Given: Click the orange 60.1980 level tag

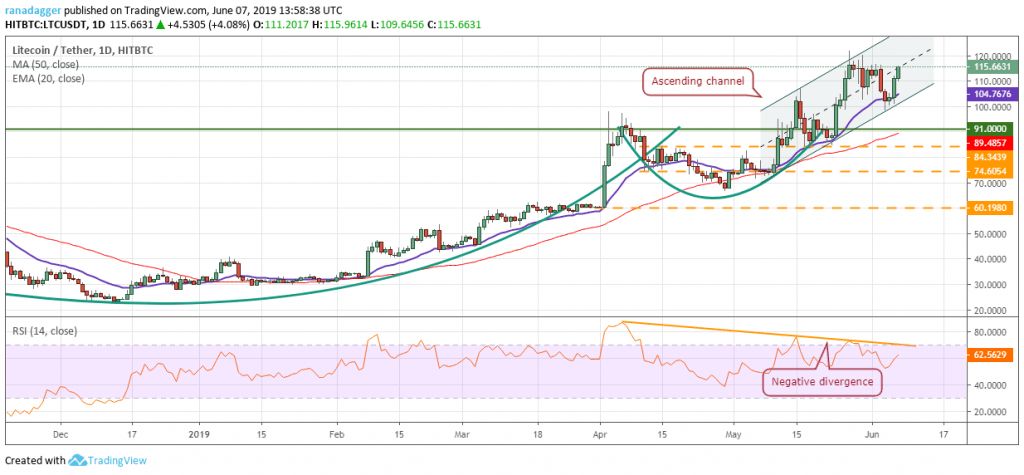Looking at the screenshot, I should click(x=991, y=208).
